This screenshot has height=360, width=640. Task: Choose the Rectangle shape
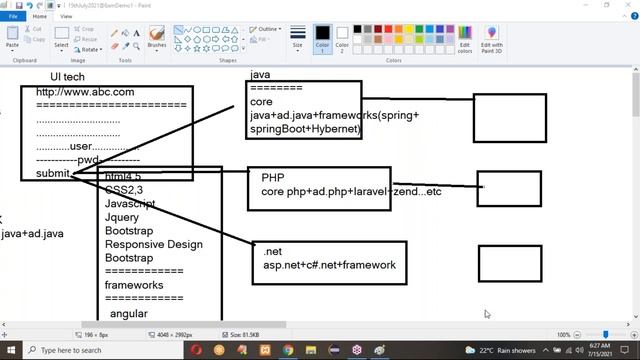coord(207,30)
